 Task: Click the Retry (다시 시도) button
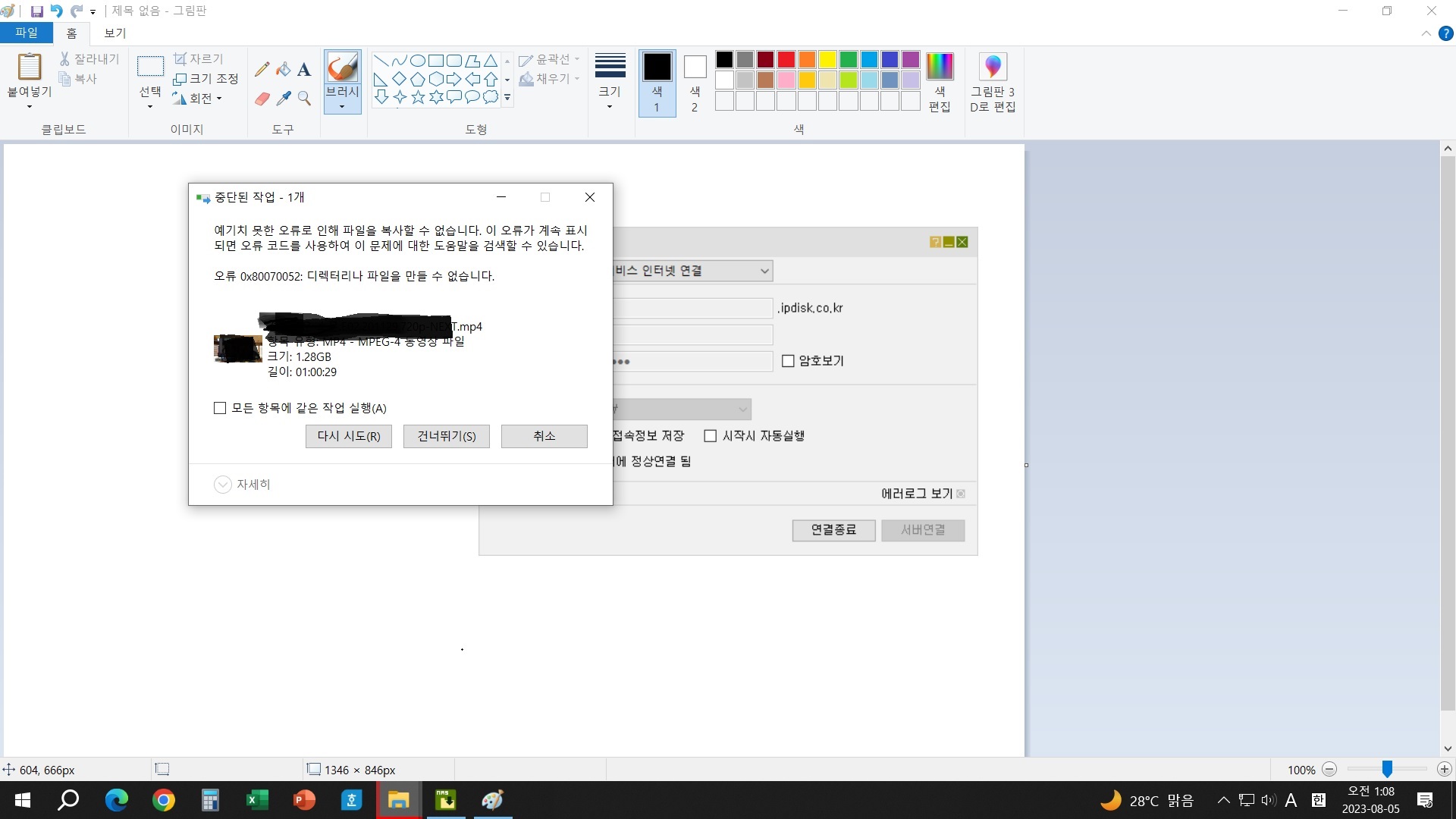coord(349,436)
